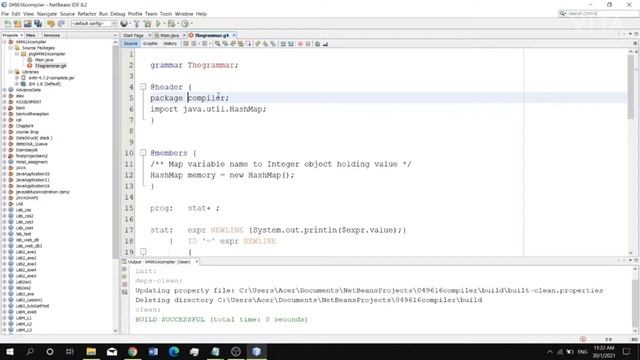Click the code editor vertical scrollbar
The width and height of the screenshot is (640, 360).
631,87
